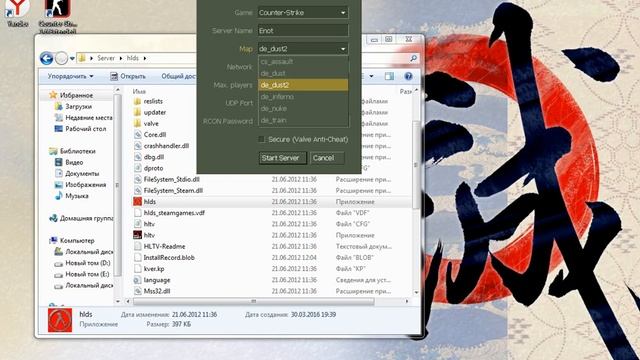
Task: Select the language setup file icon
Action: point(138,280)
